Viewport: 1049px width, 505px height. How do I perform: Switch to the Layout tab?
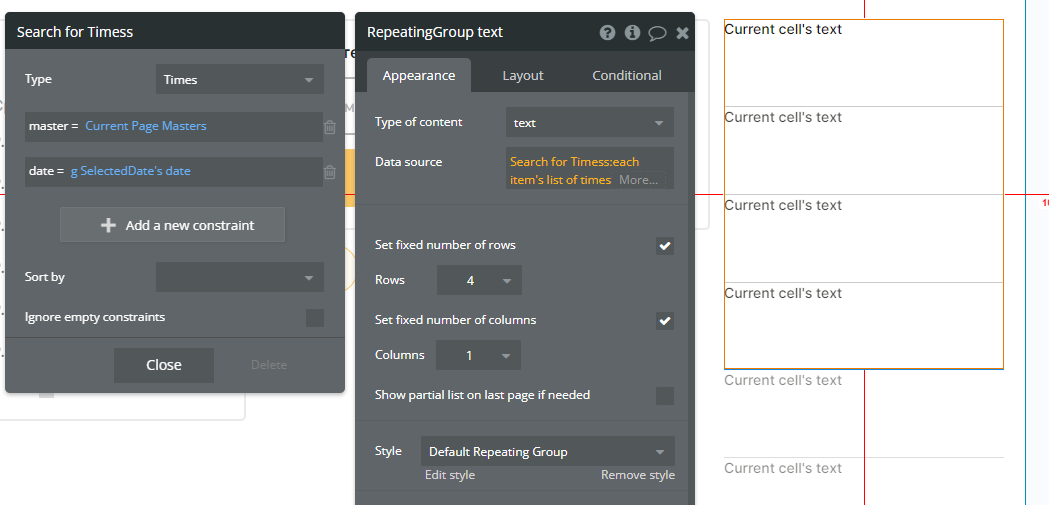pos(523,76)
